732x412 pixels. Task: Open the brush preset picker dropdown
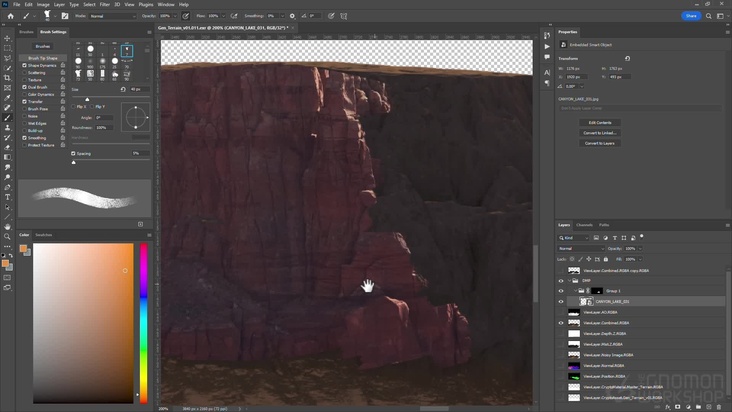coord(55,16)
